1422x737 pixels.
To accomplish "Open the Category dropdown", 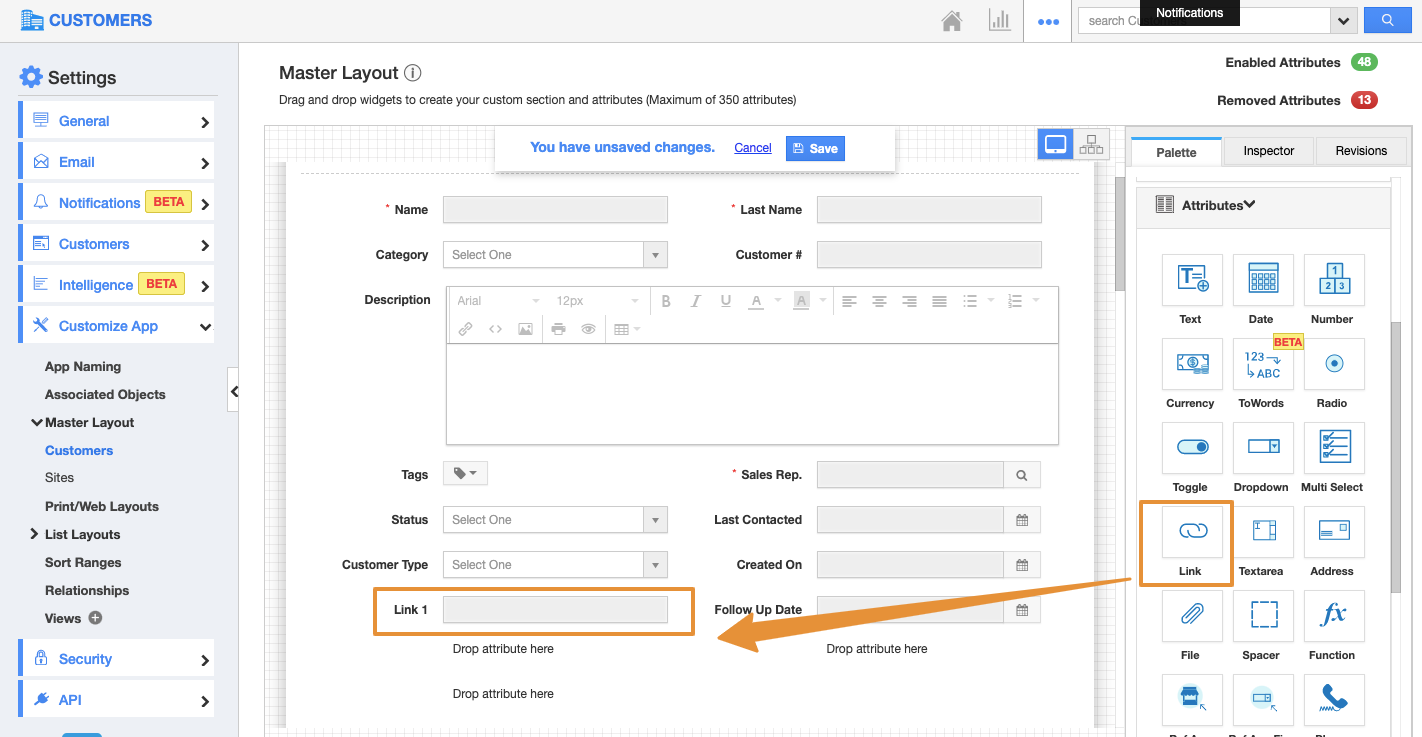I will pyautogui.click(x=555, y=255).
